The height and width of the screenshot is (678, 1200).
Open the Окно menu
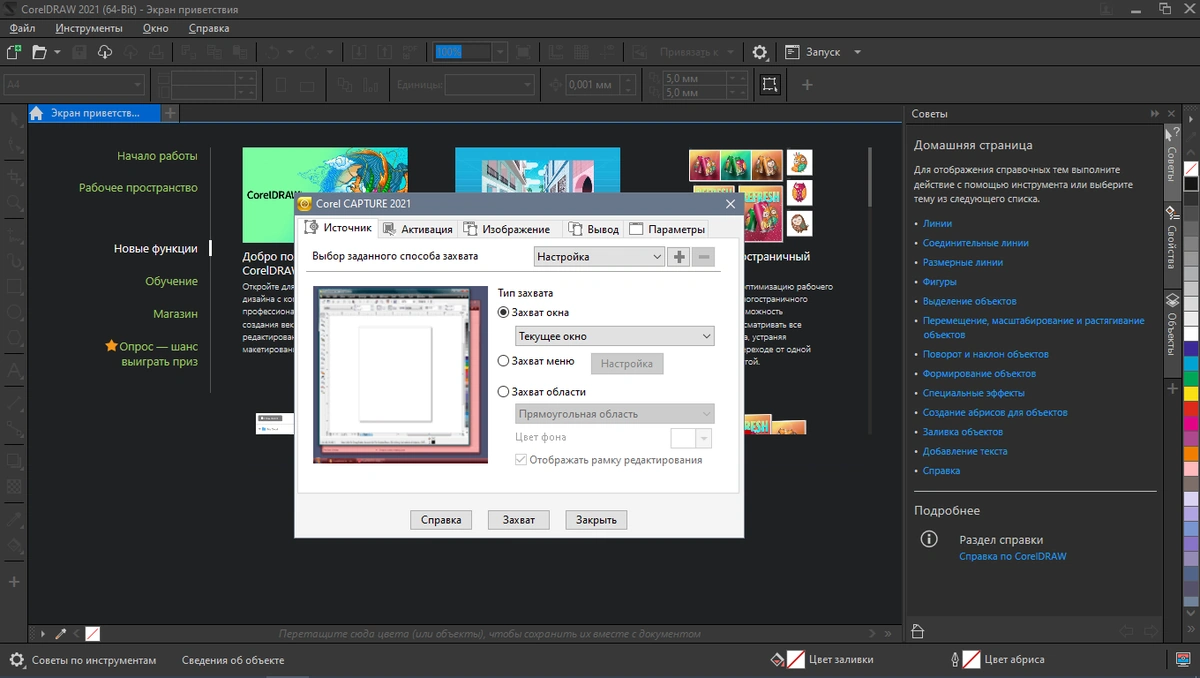coord(155,28)
